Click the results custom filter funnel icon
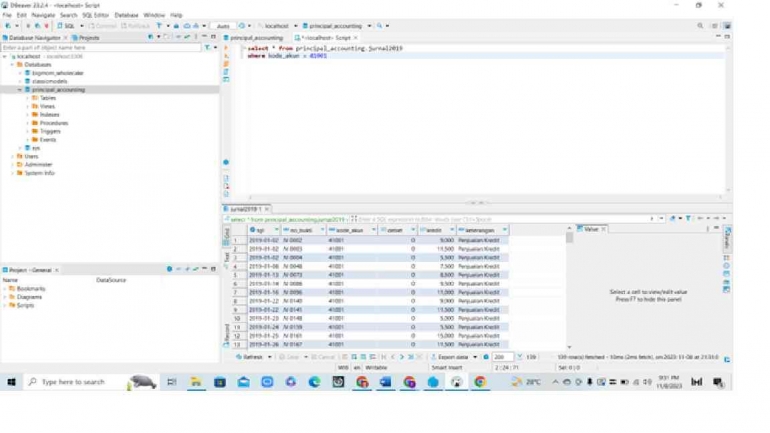The image size is (770, 433). click(x=688, y=218)
